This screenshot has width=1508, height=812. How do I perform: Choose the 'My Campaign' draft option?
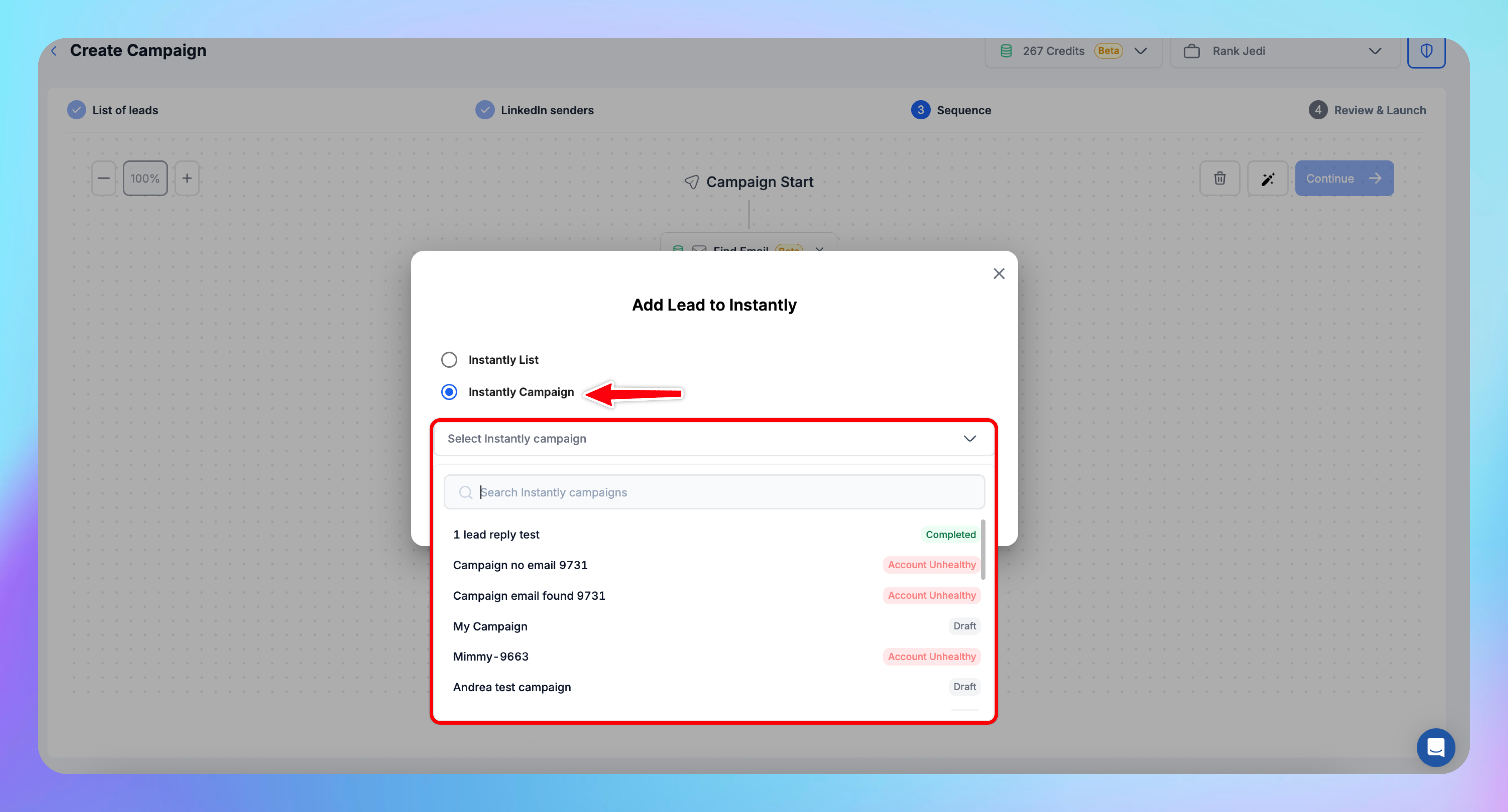tap(490, 627)
